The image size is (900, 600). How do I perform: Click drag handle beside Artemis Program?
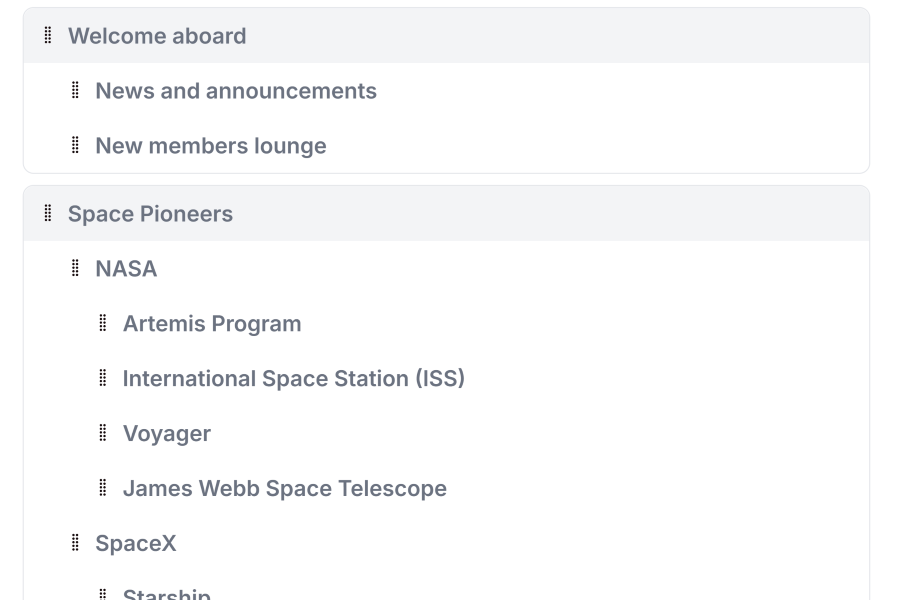click(x=103, y=324)
